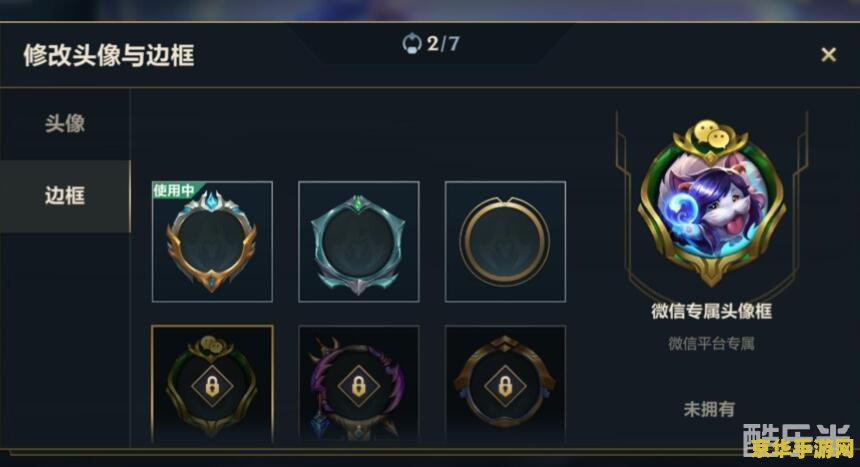Pick the plain gold ring frame

click(x=505, y=241)
